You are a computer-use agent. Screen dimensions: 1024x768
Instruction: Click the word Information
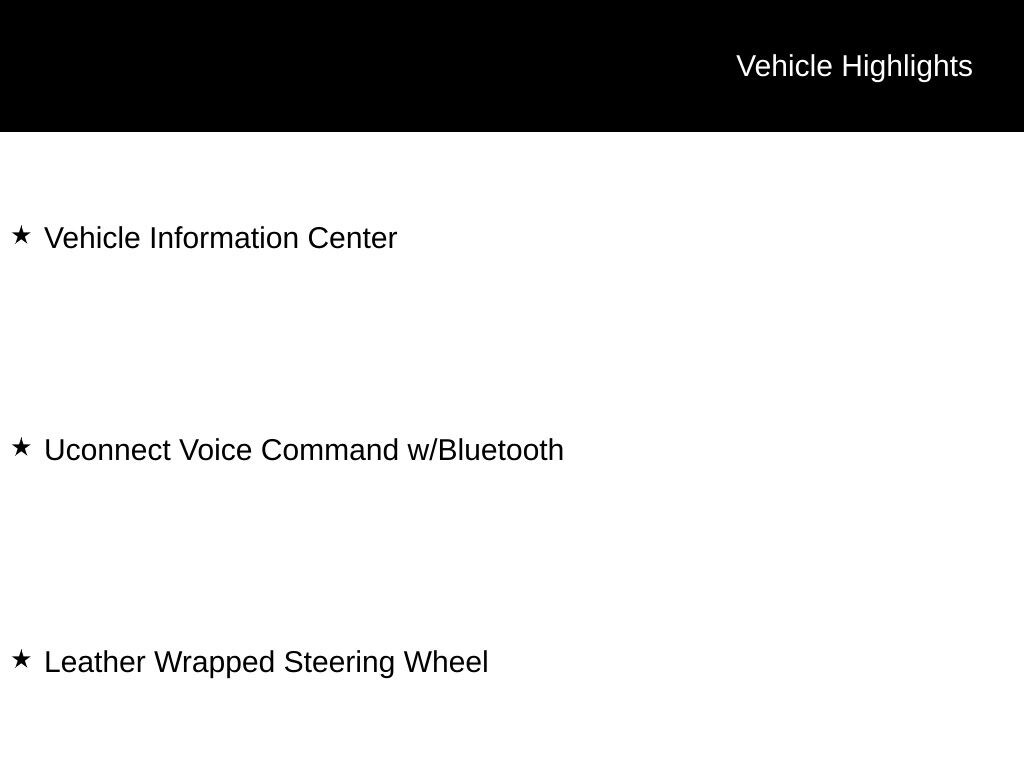[x=224, y=238]
